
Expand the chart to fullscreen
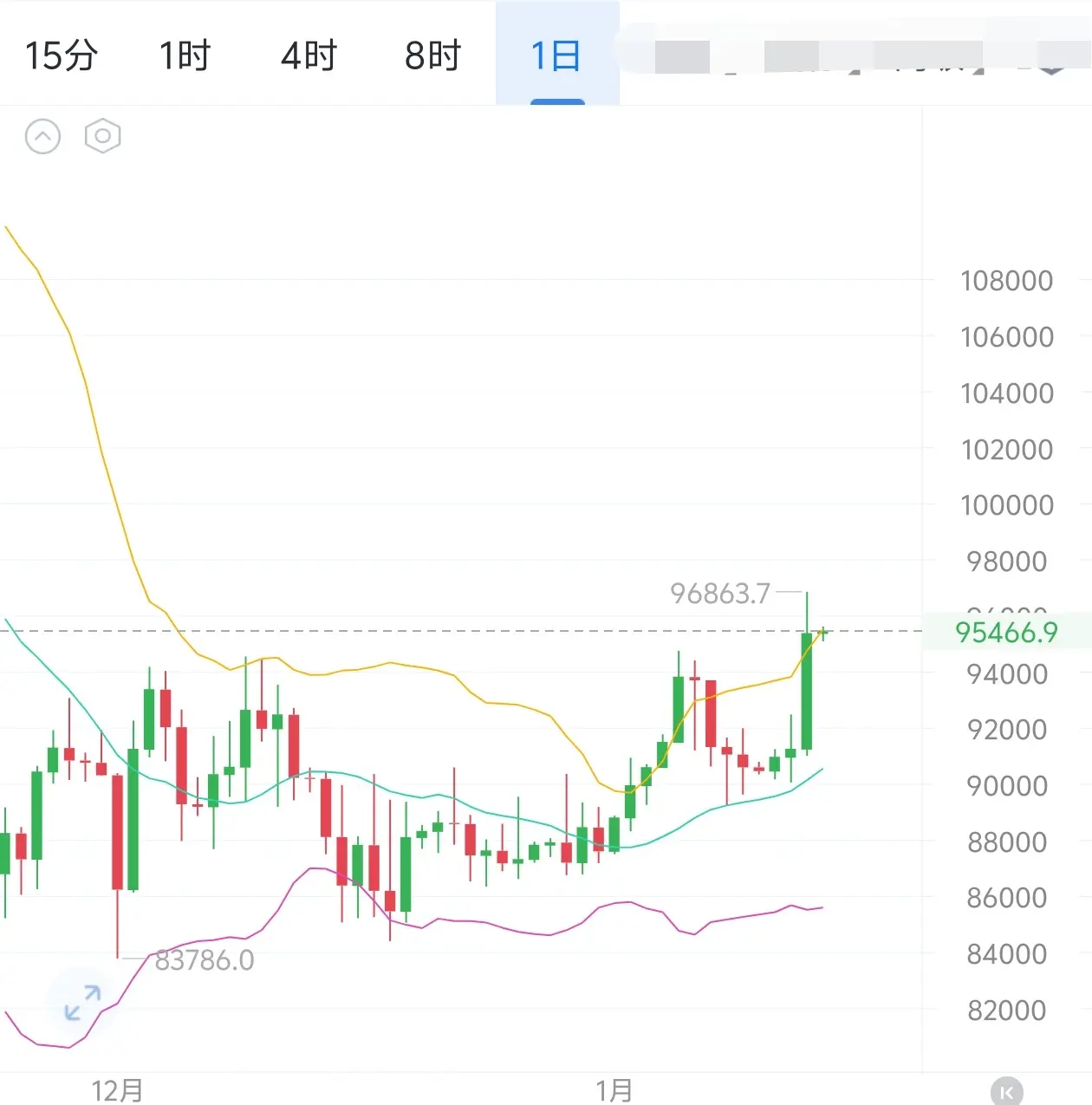coord(83,1002)
